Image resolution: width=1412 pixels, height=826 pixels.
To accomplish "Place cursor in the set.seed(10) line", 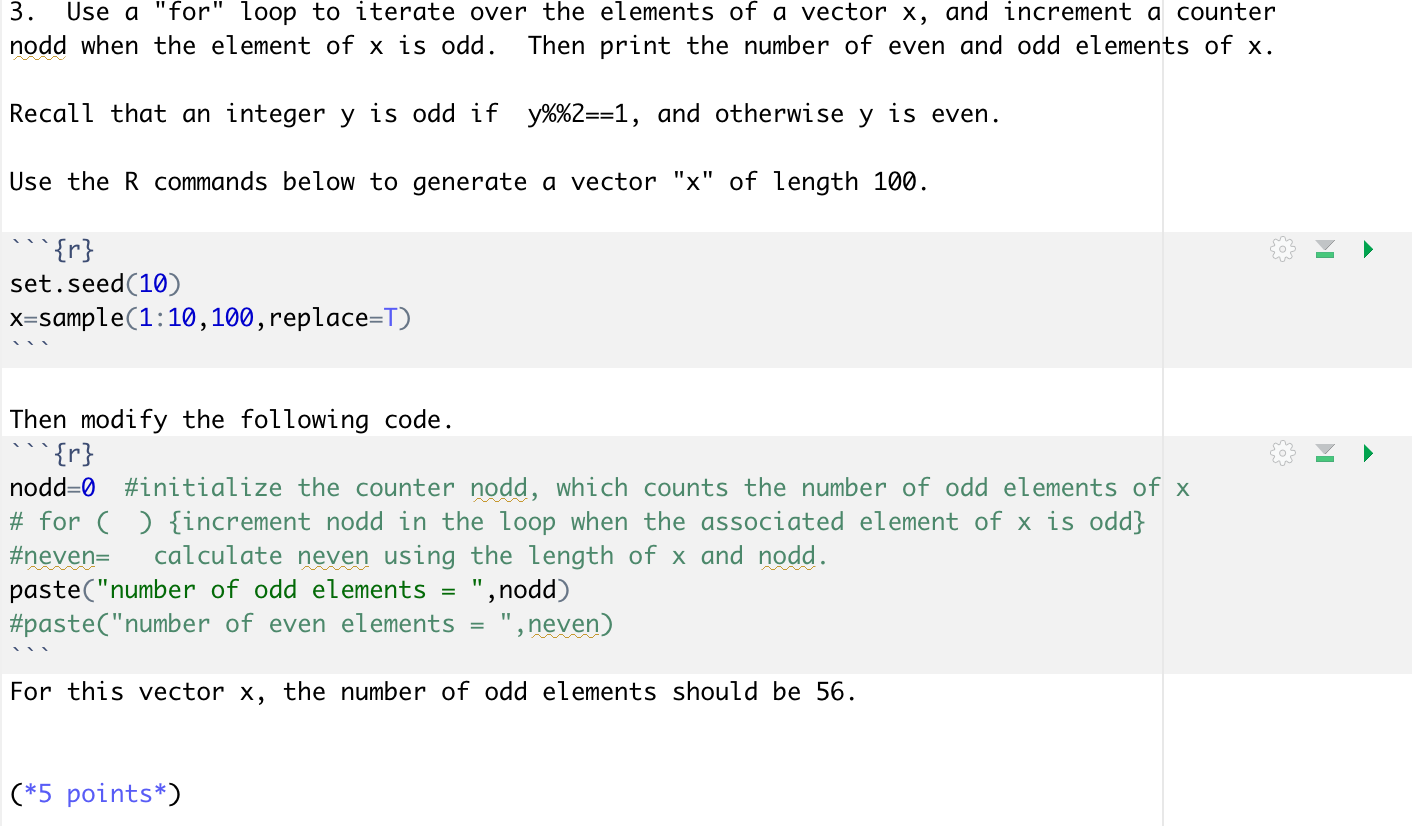I will [95, 283].
